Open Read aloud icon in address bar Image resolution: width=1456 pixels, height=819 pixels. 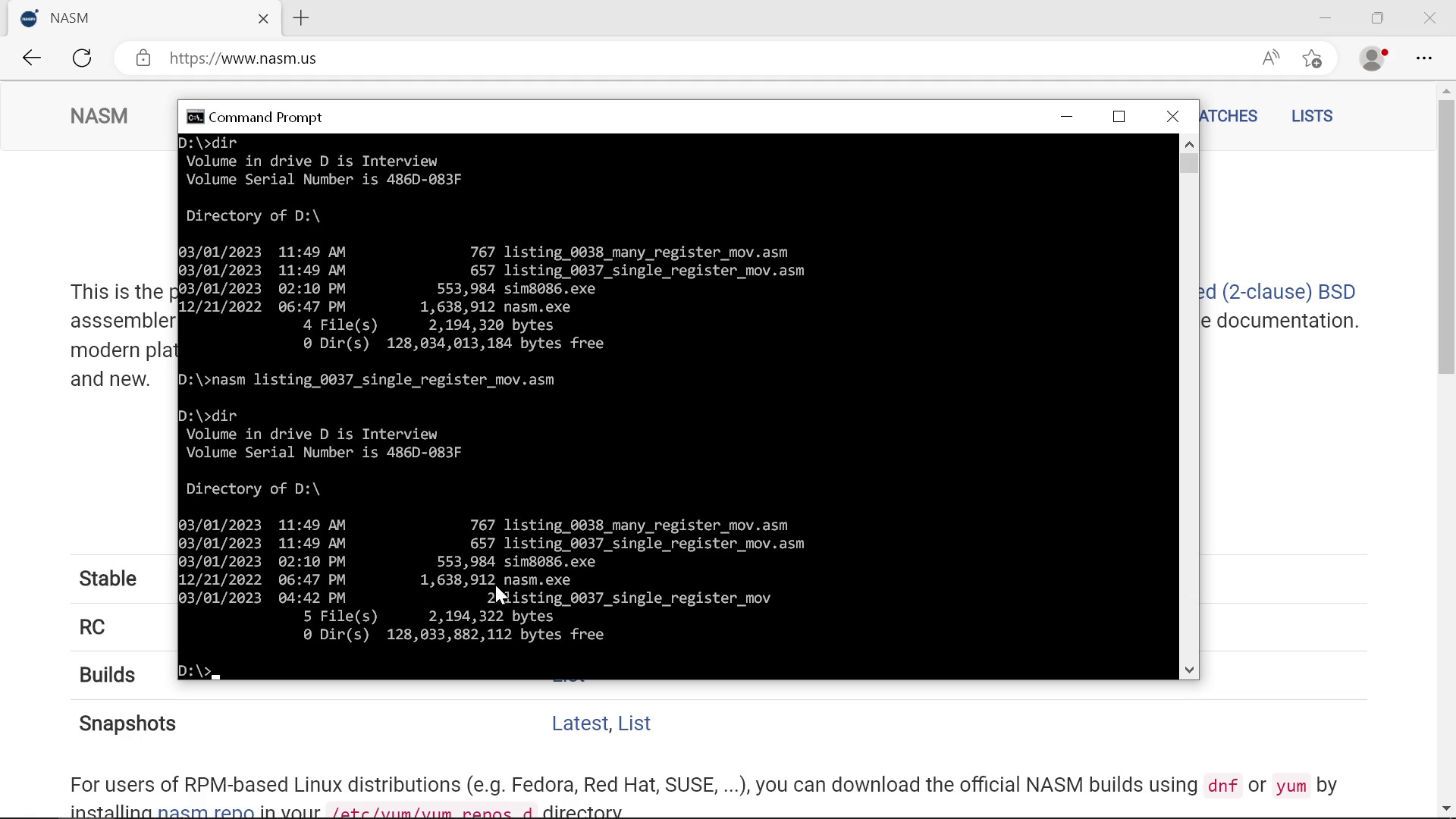(1271, 58)
